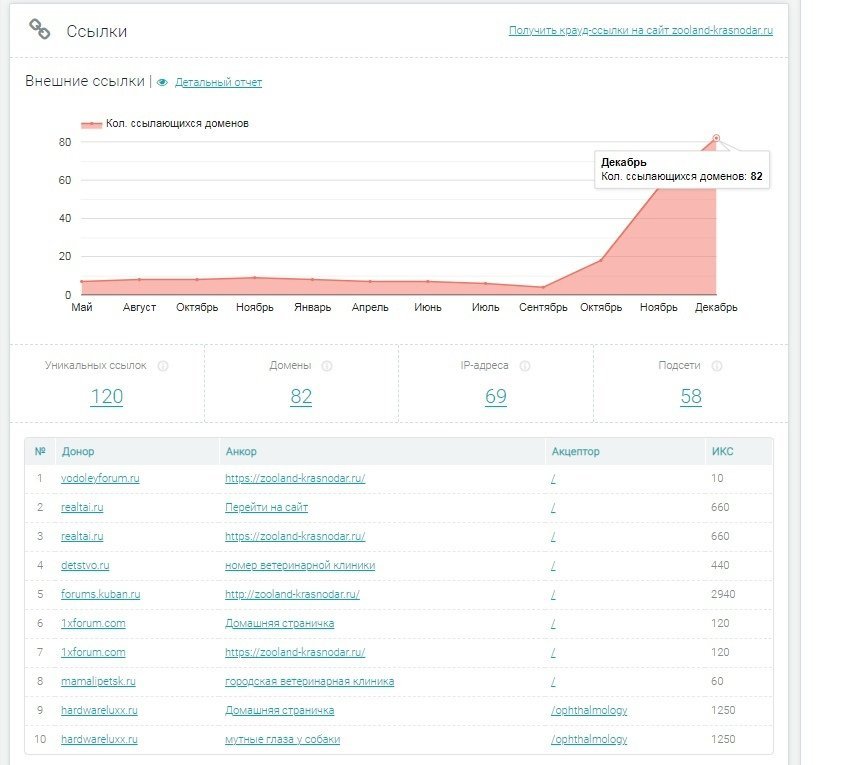
Task: Click the Январь data point on chart
Action: click(312, 280)
